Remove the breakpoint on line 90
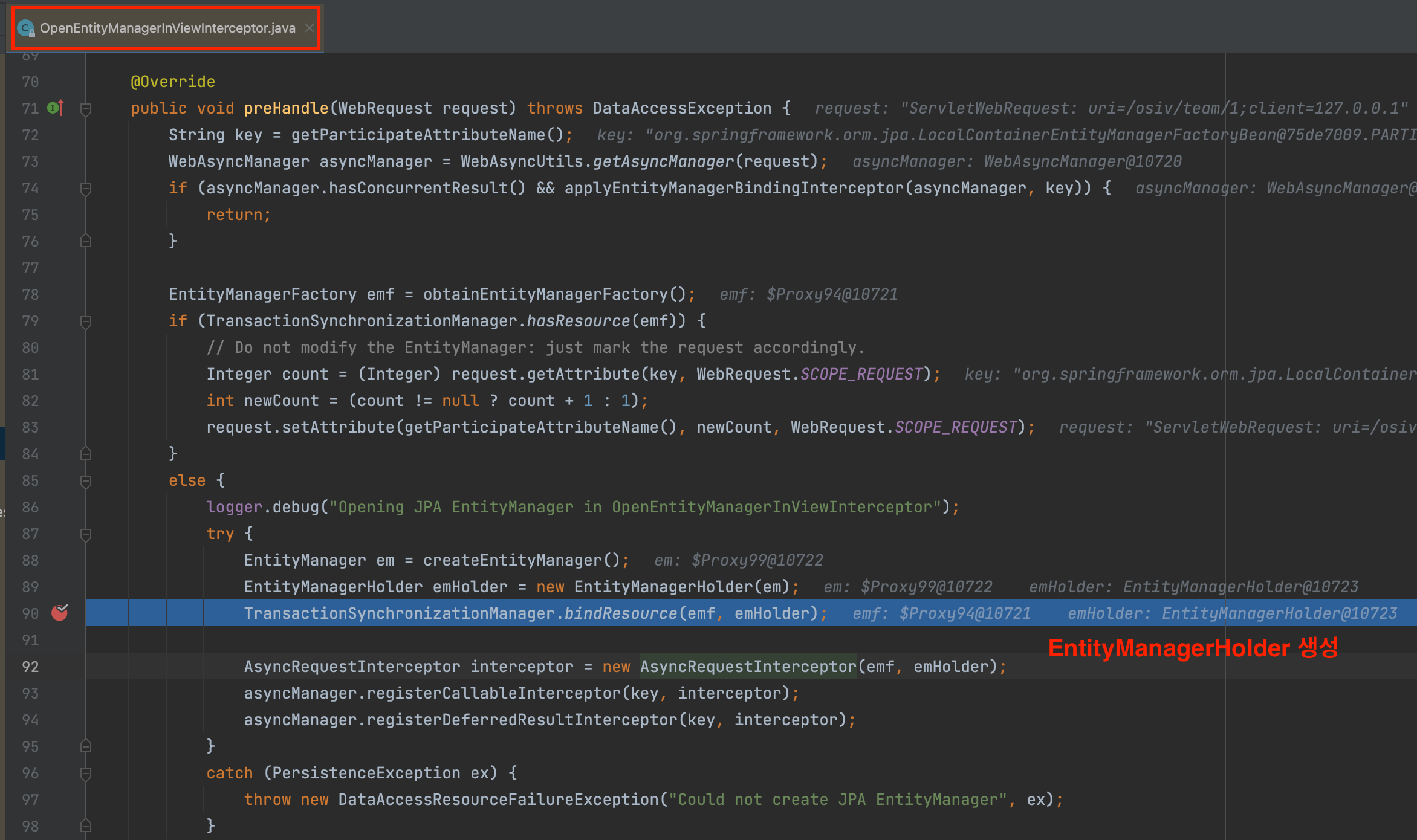 pyautogui.click(x=59, y=613)
